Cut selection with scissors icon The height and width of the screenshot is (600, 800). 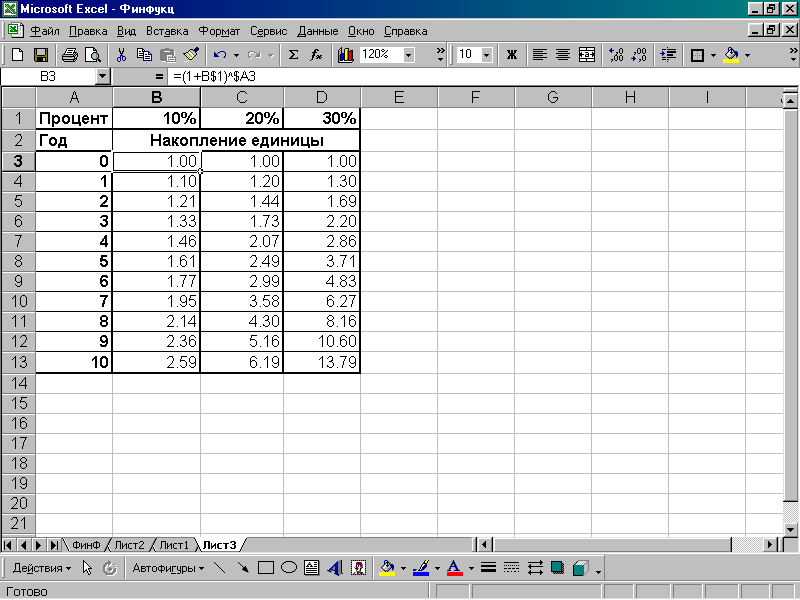[121, 55]
